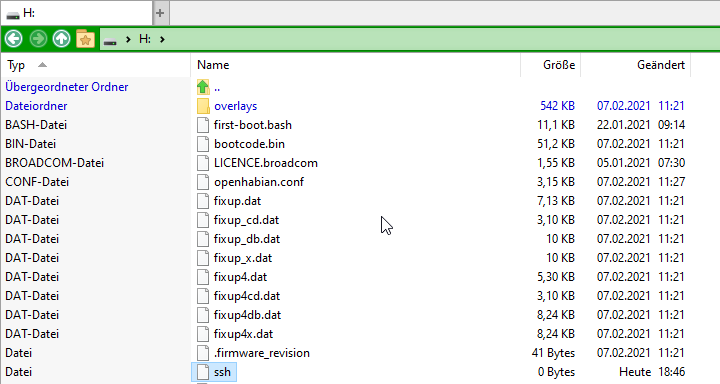Click the first-boot.bash file name
Viewport: 720px width, 384px height.
(x=253, y=125)
